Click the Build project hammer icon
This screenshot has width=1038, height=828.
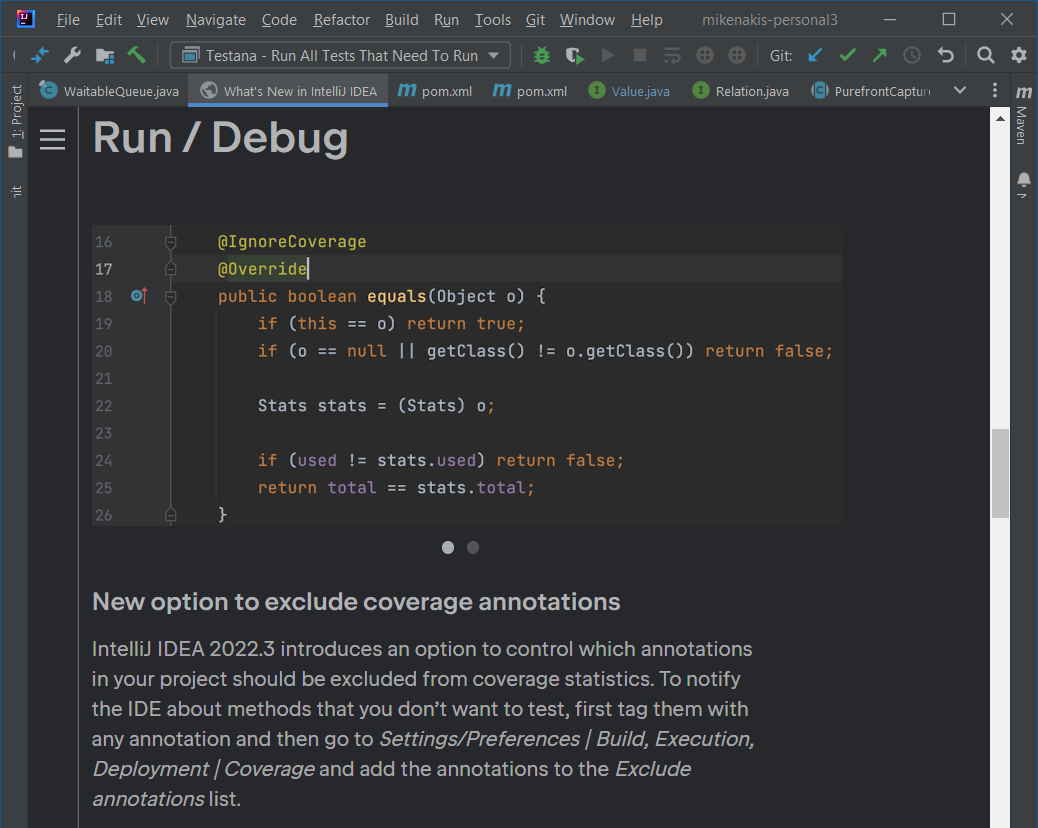pos(137,56)
